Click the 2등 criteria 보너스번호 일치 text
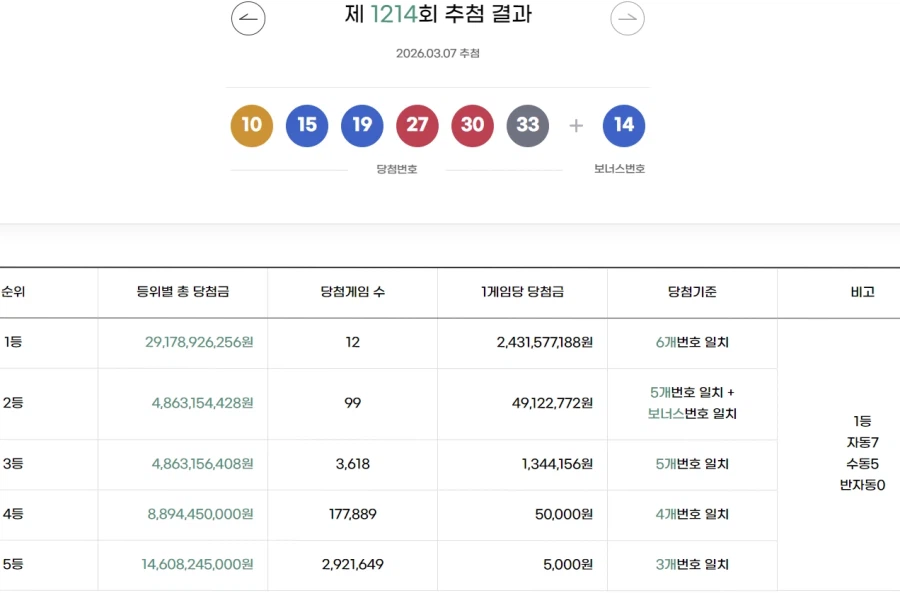900x593 pixels. coord(691,413)
